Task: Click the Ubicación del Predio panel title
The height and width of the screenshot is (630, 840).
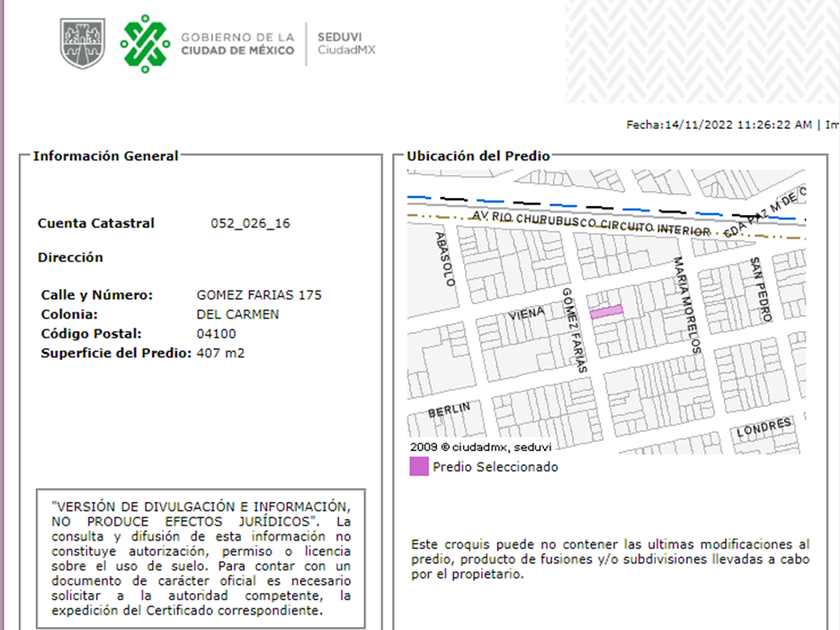Action: point(478,156)
